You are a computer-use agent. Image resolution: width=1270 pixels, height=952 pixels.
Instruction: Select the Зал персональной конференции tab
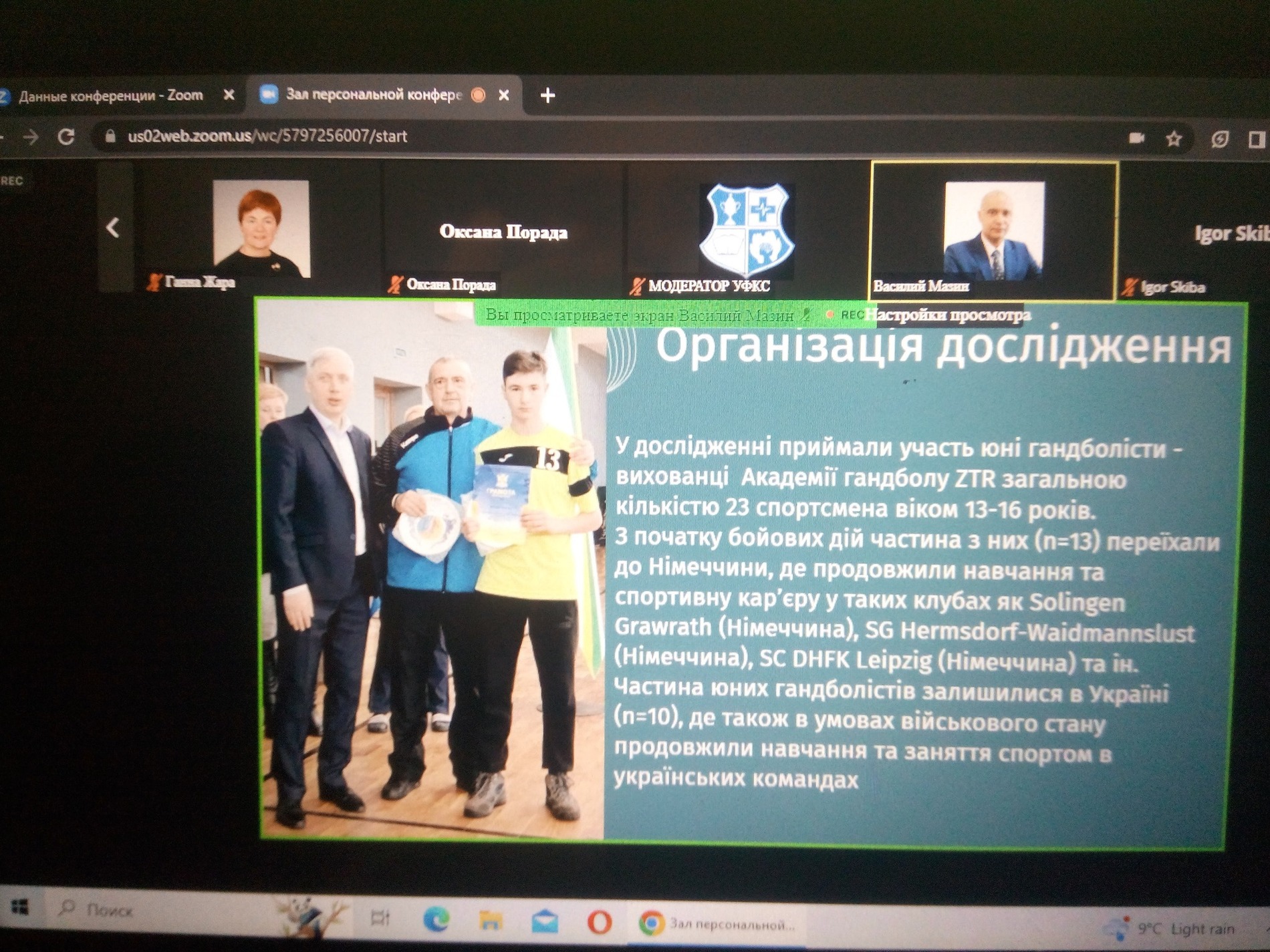pos(373,95)
